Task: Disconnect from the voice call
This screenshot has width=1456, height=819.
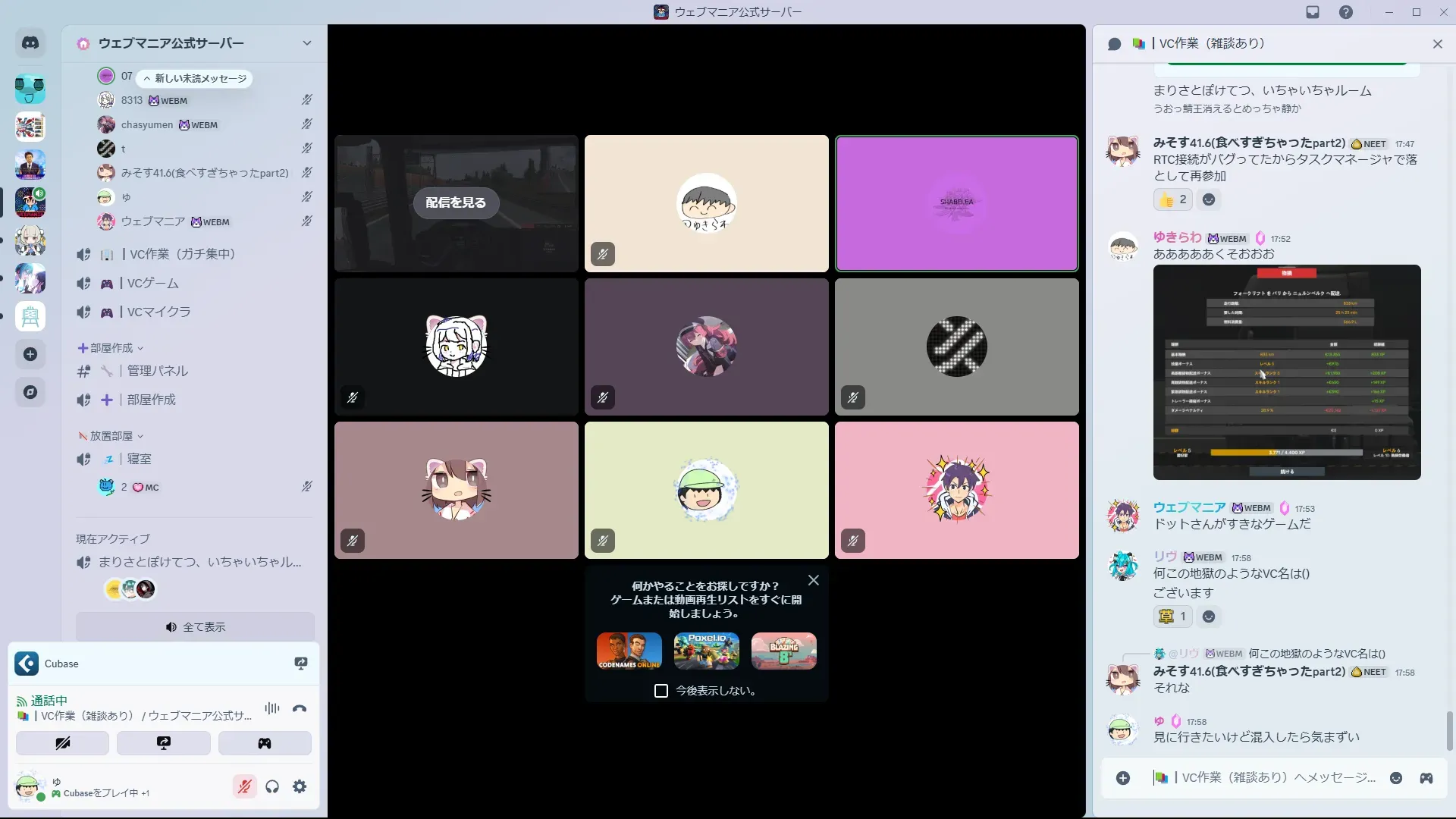Action: 300,709
